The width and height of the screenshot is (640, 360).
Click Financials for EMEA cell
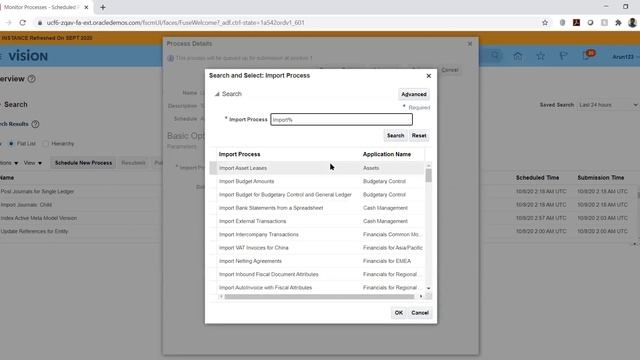[387, 261]
